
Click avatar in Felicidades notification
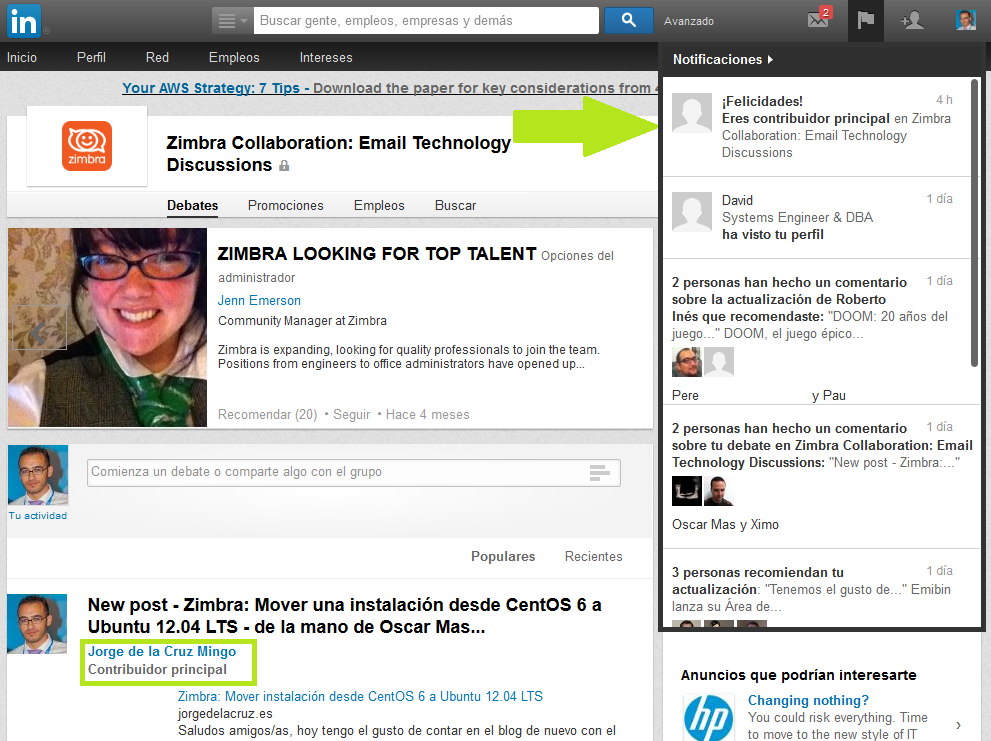coord(692,113)
